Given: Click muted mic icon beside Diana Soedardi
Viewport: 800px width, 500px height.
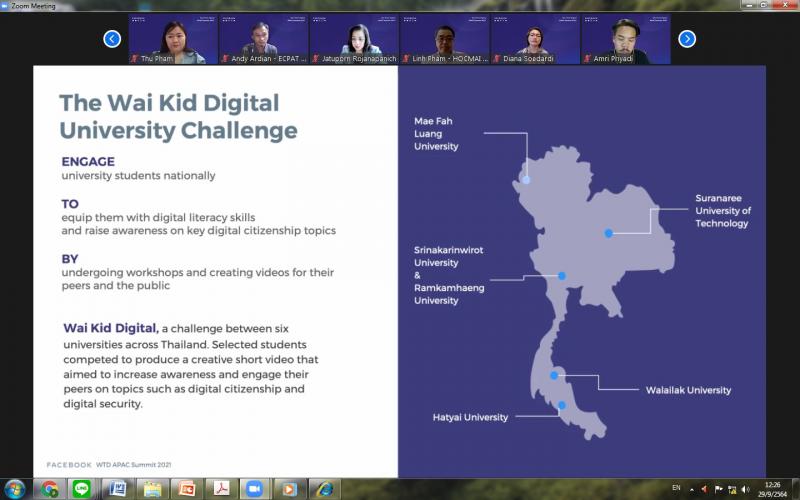Looking at the screenshot, I should click(x=497, y=59).
